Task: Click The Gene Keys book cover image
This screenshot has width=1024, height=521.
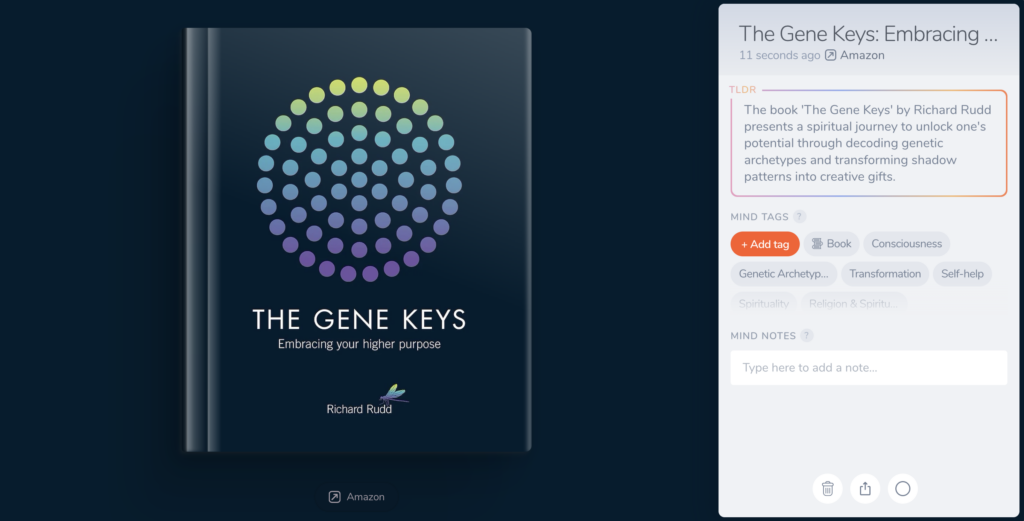Action: coord(358,240)
